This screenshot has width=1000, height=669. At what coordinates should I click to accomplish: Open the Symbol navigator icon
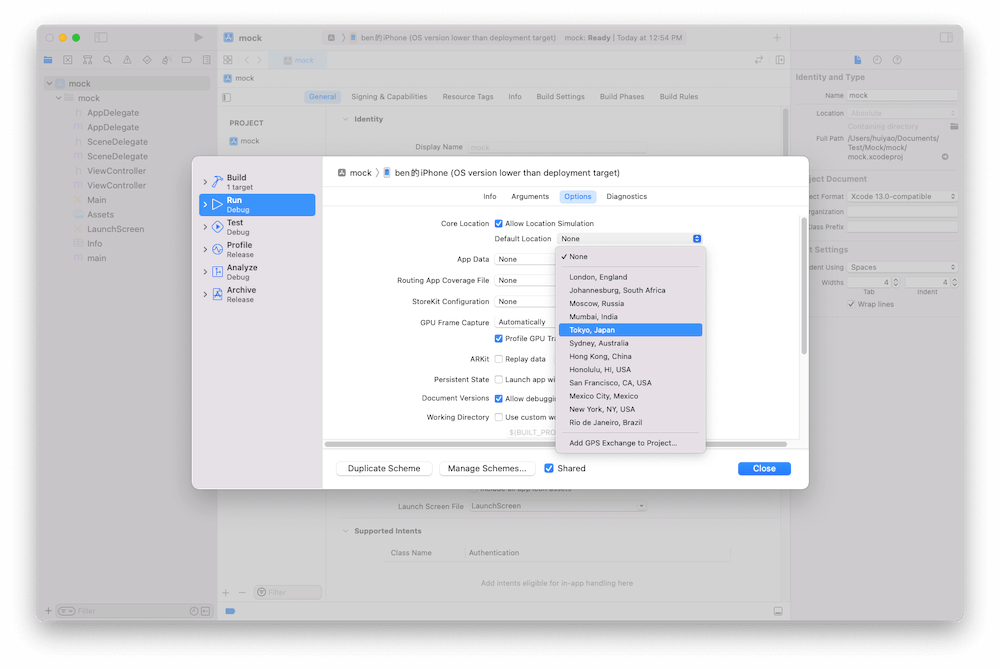click(87, 60)
